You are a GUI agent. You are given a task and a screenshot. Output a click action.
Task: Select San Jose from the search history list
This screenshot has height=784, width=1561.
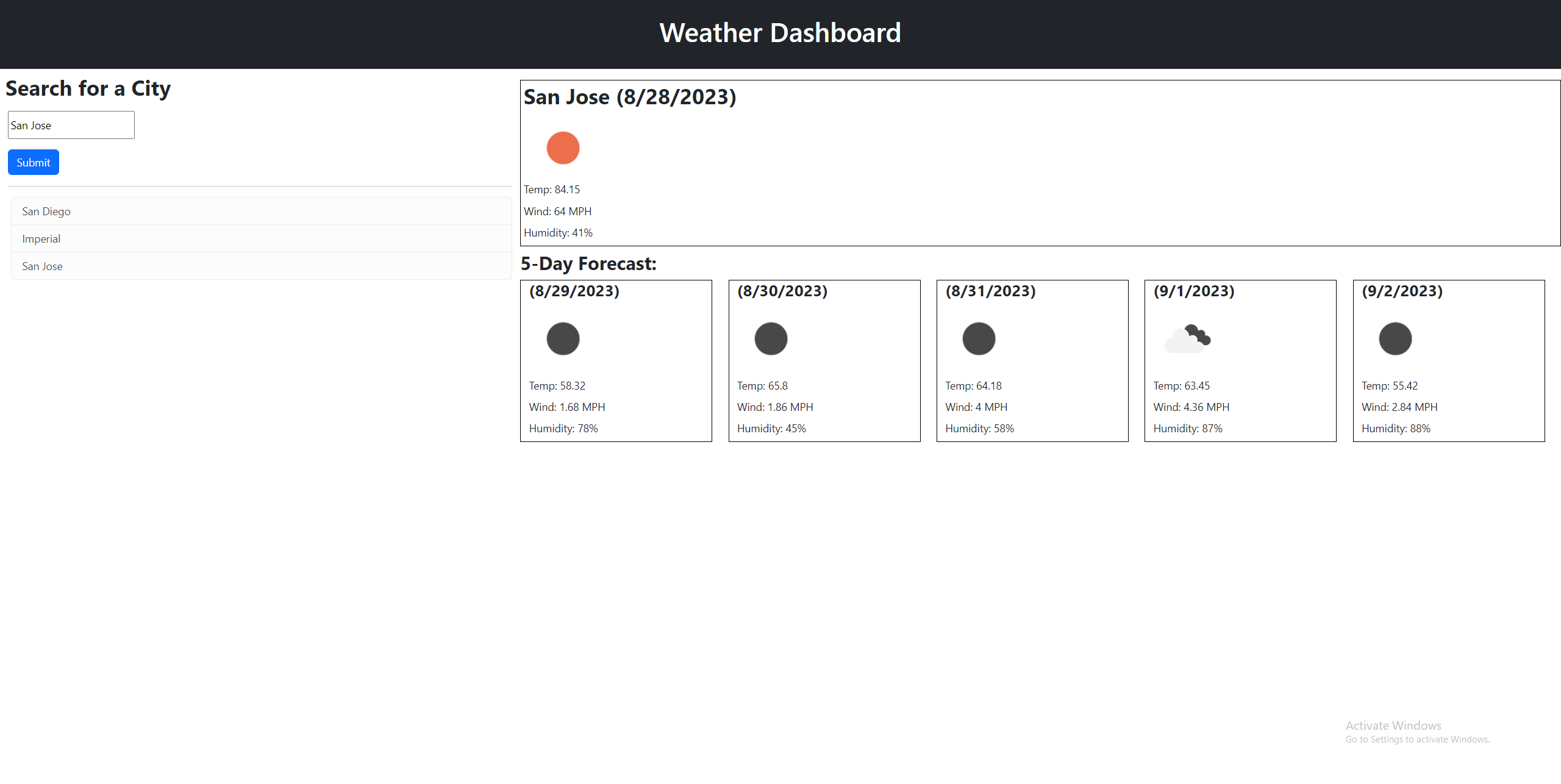[x=42, y=266]
